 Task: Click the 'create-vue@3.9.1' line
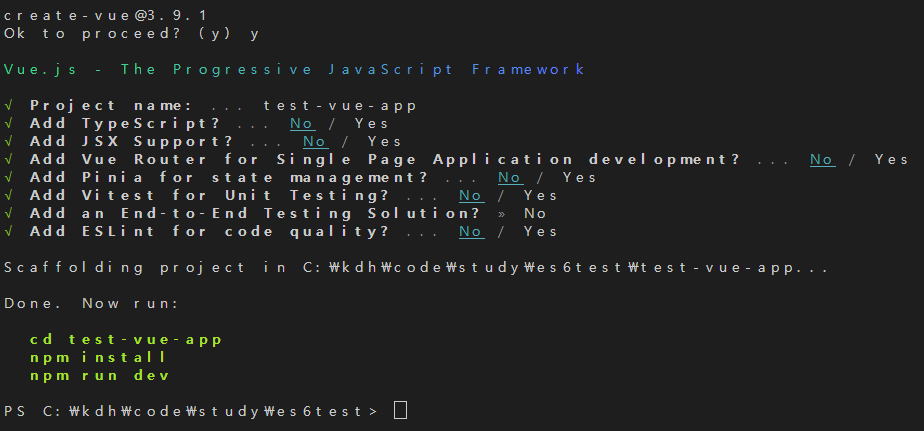click(x=105, y=15)
